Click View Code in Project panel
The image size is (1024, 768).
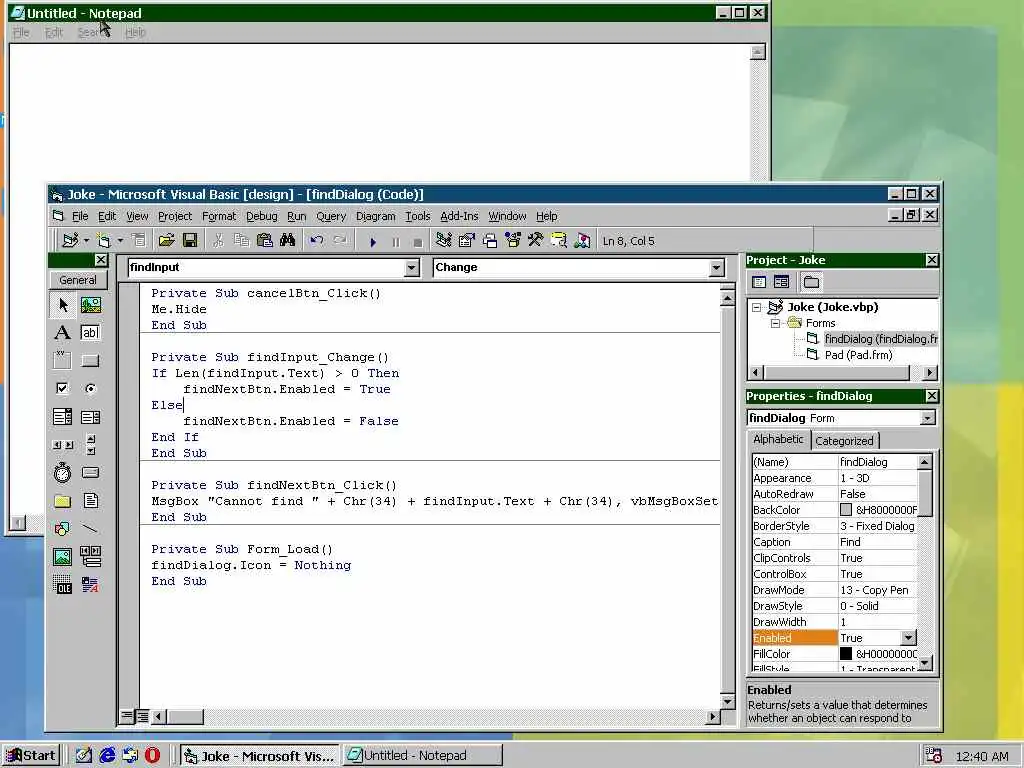tap(759, 282)
